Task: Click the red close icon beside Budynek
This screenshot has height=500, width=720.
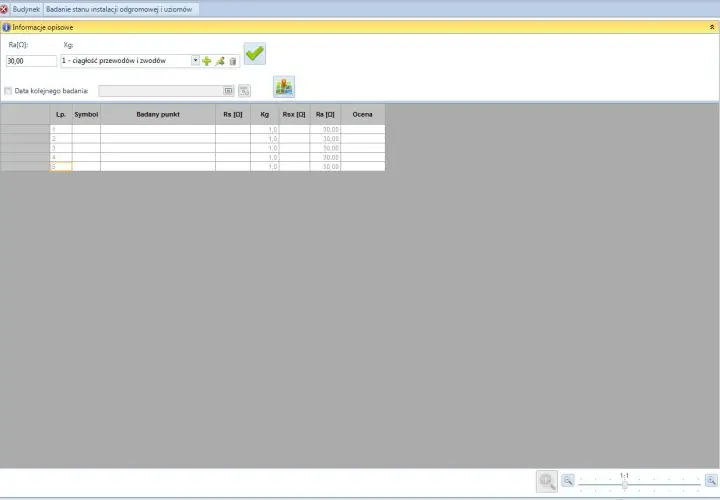Action: coord(4,9)
